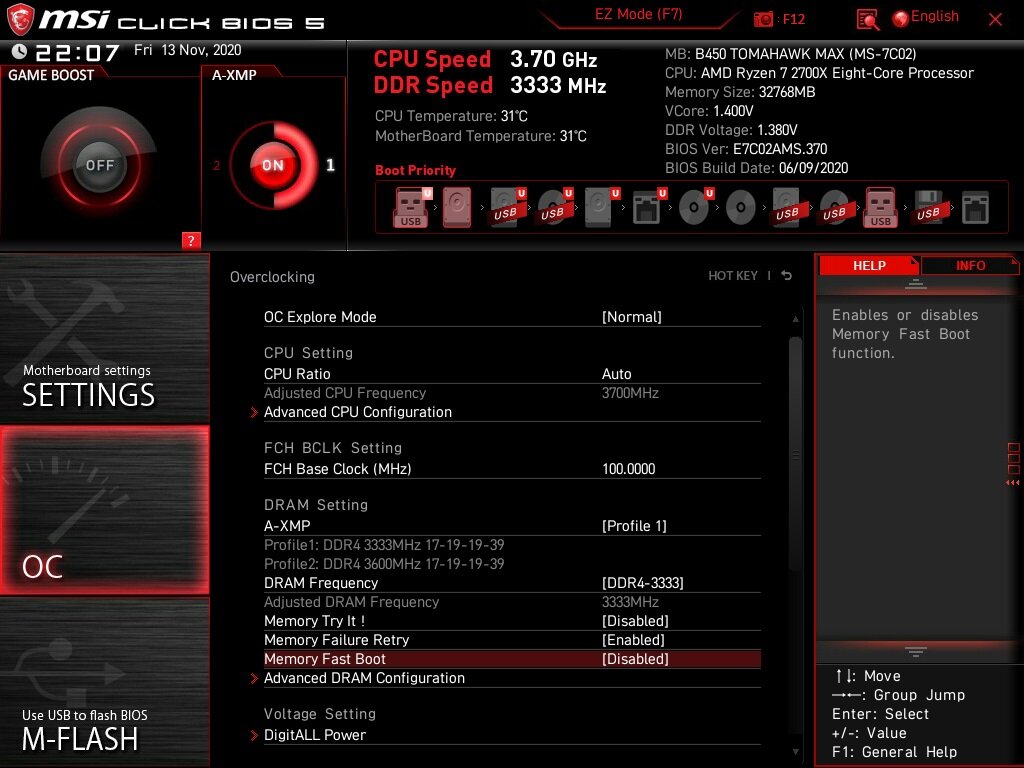Pick the non-UEFI USB hard disk boot icon
The height and width of the screenshot is (768, 1024).
[x=788, y=207]
